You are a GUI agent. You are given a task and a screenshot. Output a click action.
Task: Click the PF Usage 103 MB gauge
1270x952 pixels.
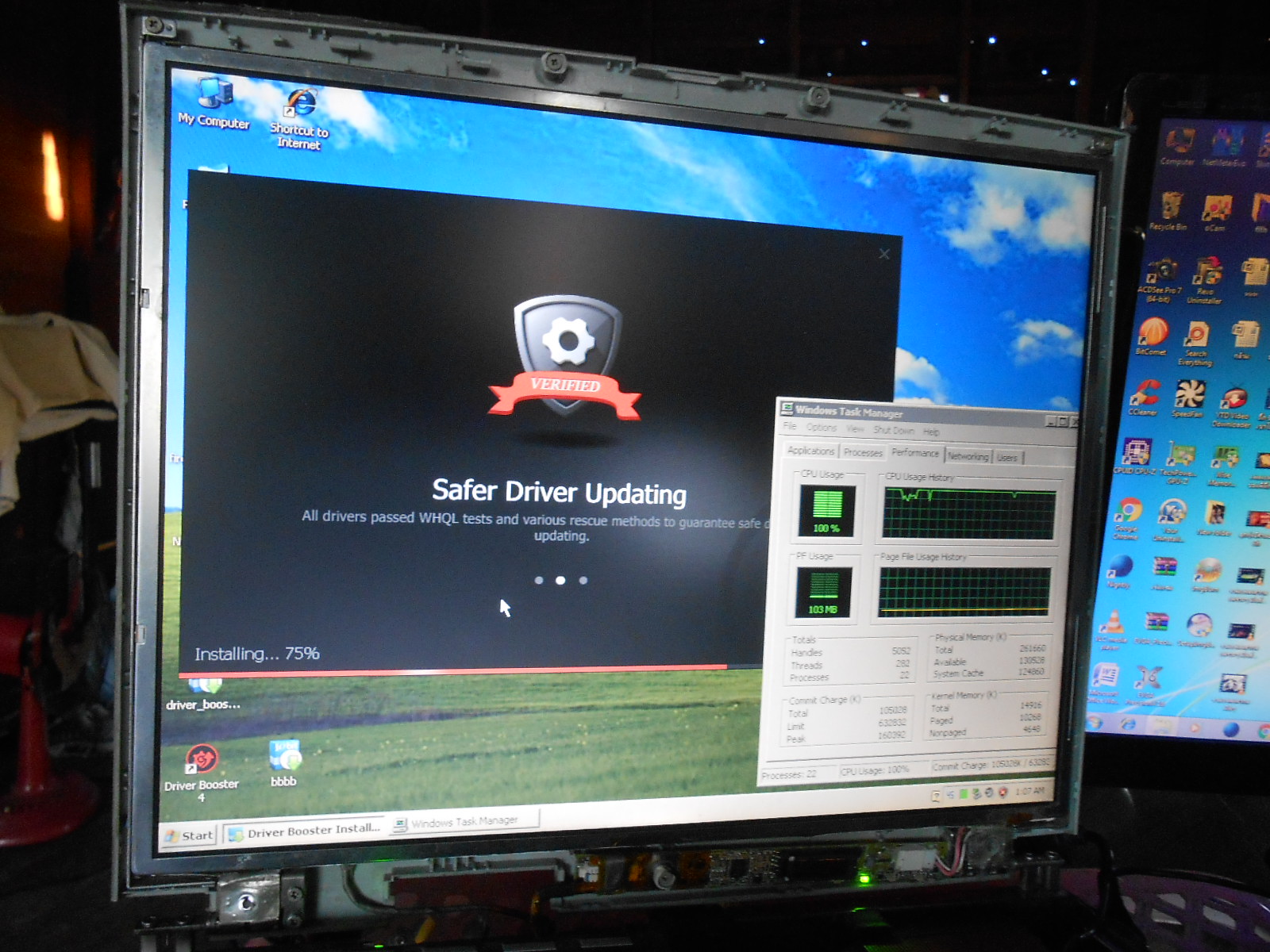tap(823, 592)
